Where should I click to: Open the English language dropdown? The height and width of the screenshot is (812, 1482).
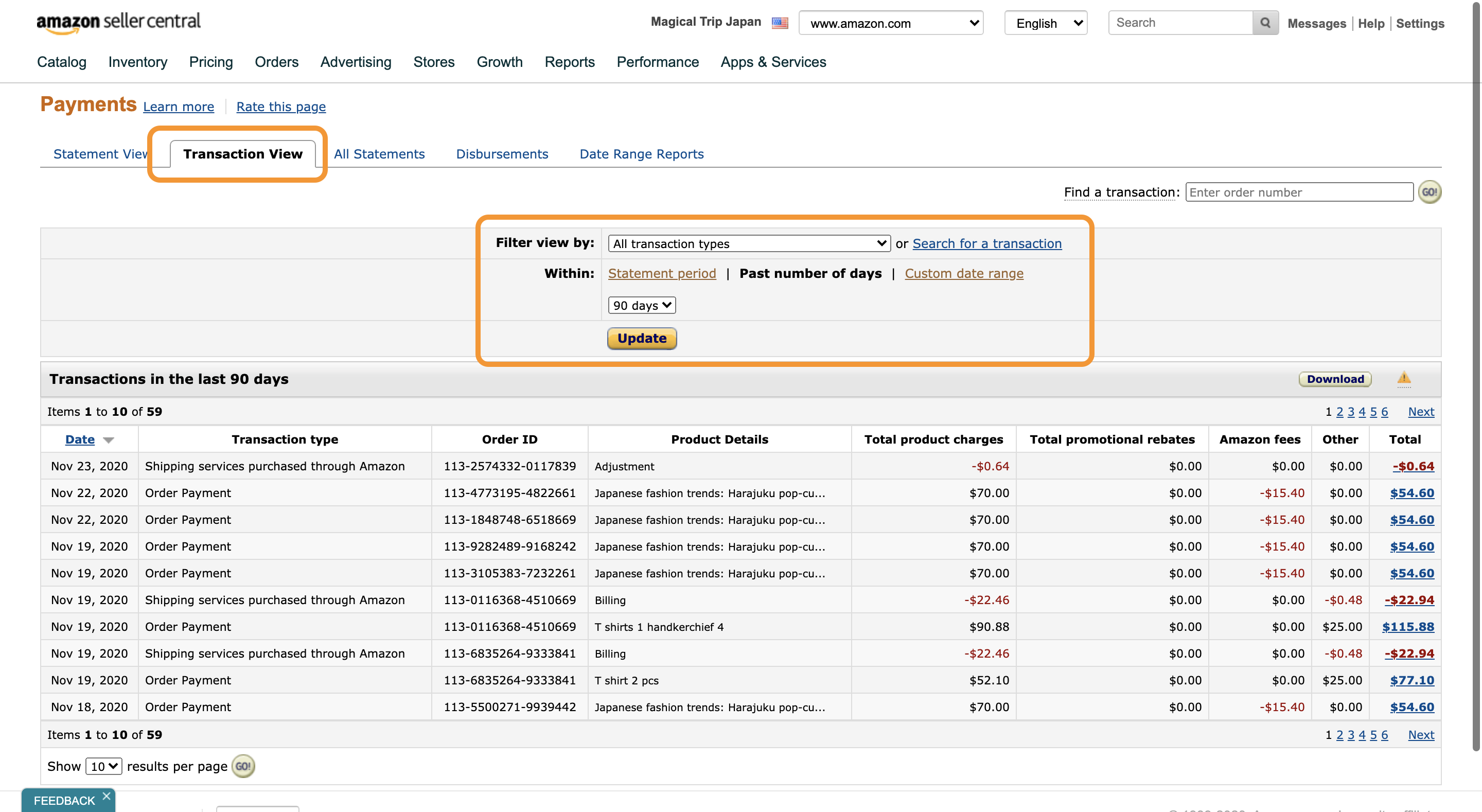click(1045, 23)
